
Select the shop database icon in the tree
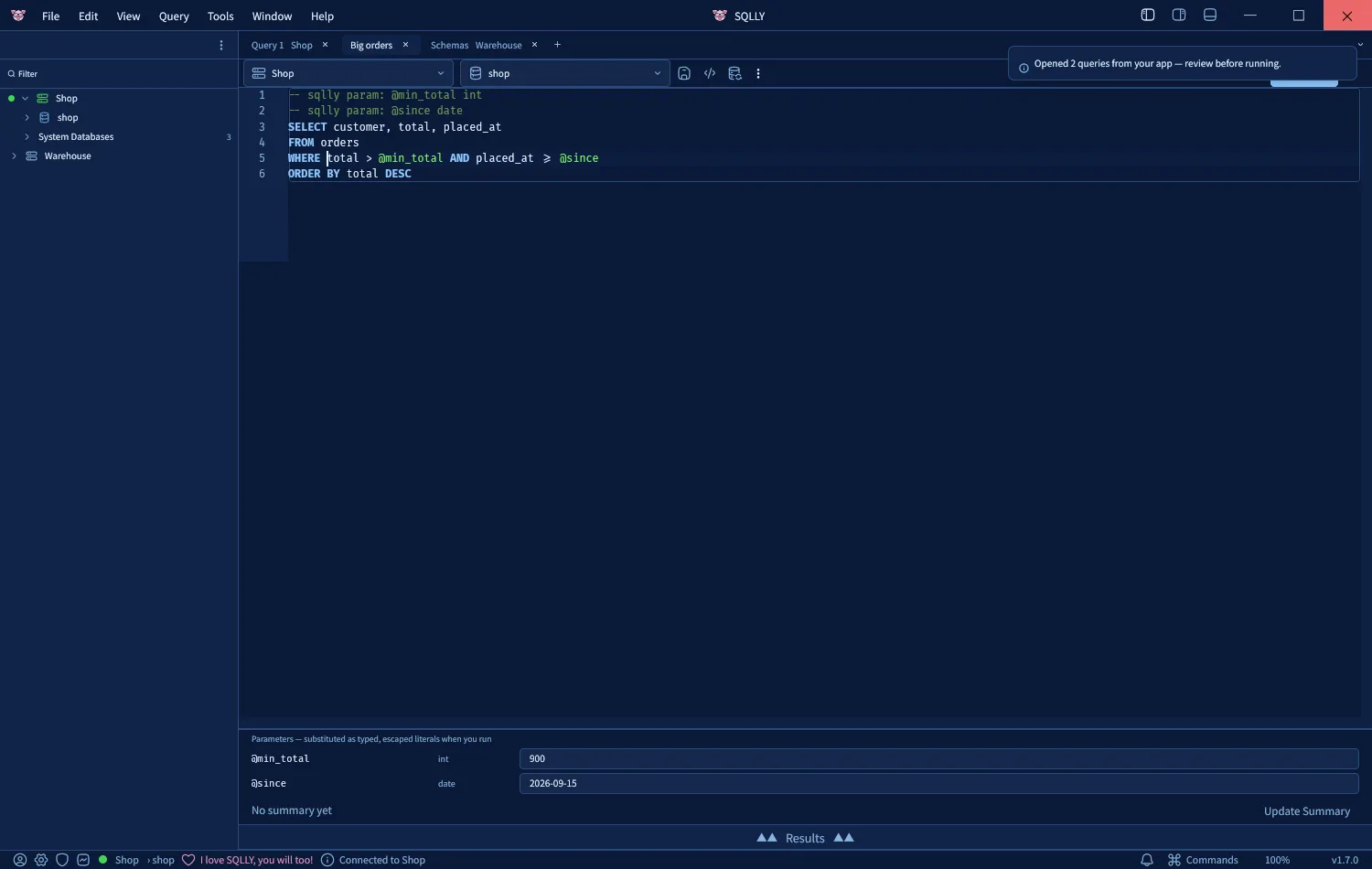pyautogui.click(x=44, y=117)
